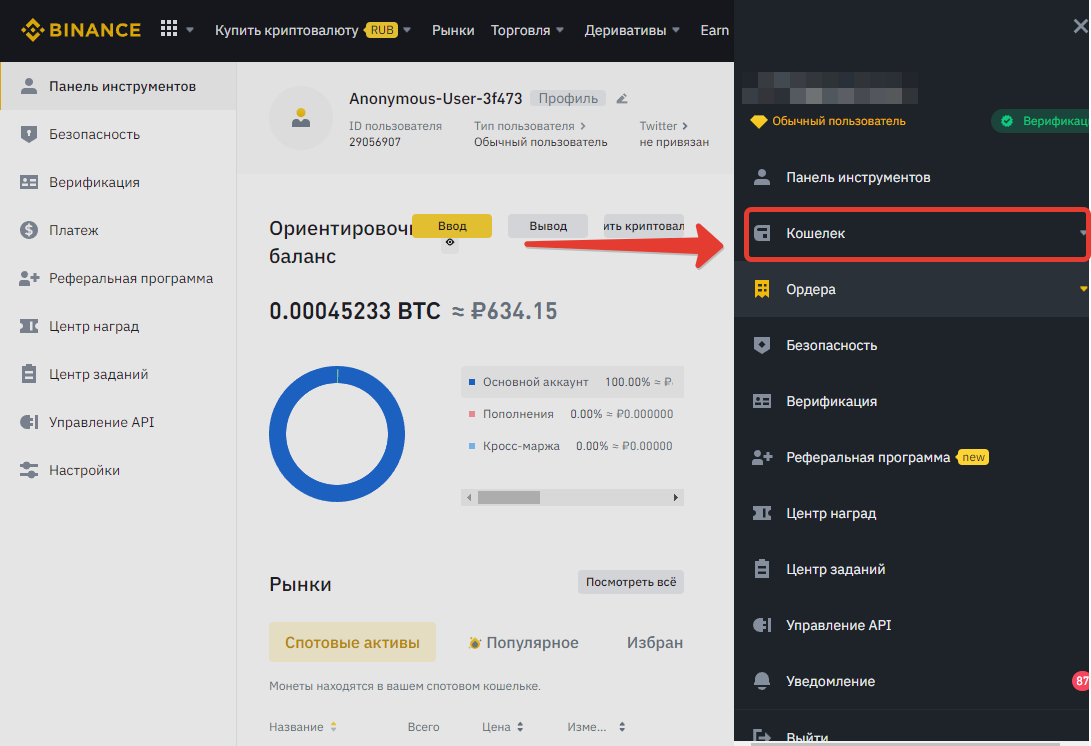This screenshot has width=1091, height=746.
Task: Click the Вывод withdraw button
Action: tap(548, 226)
